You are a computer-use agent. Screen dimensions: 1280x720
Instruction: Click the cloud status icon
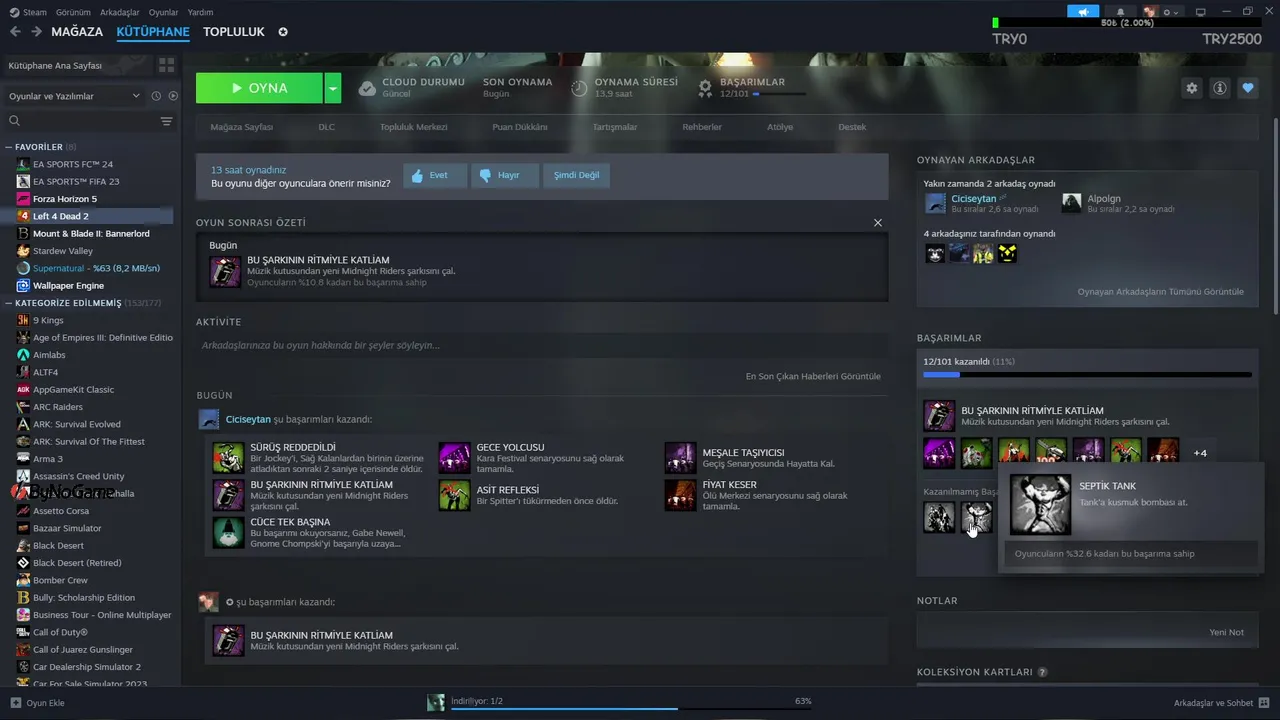[367, 88]
